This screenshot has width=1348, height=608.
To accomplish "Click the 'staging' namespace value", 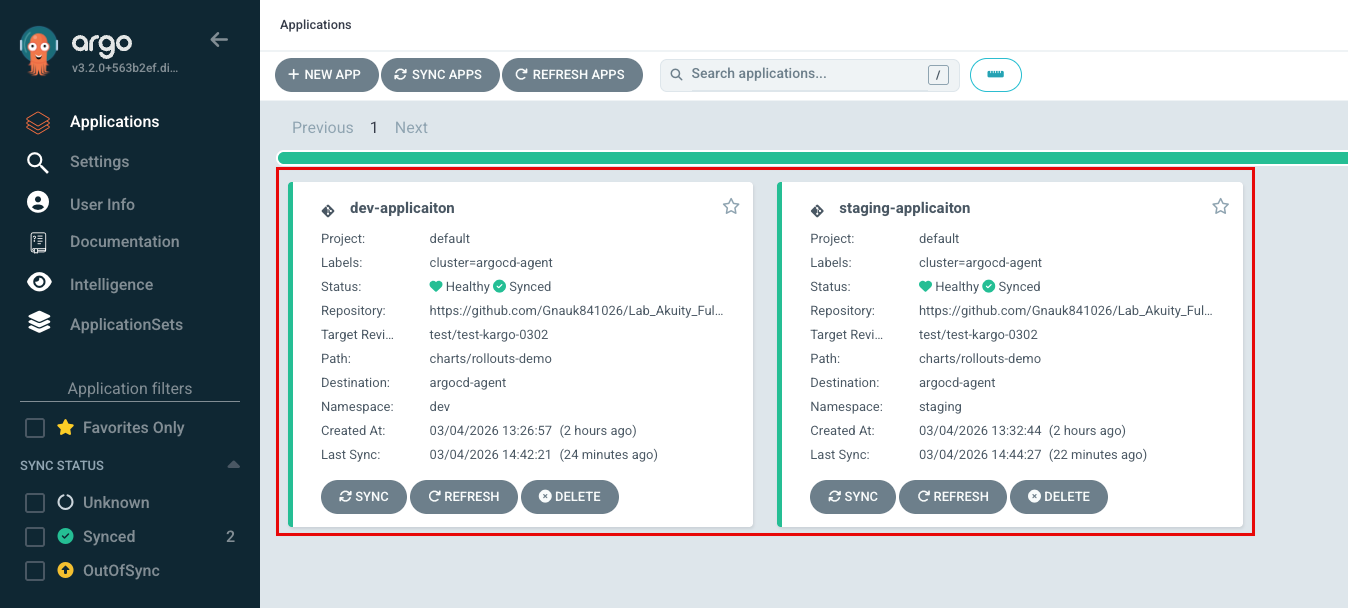I will tap(940, 407).
